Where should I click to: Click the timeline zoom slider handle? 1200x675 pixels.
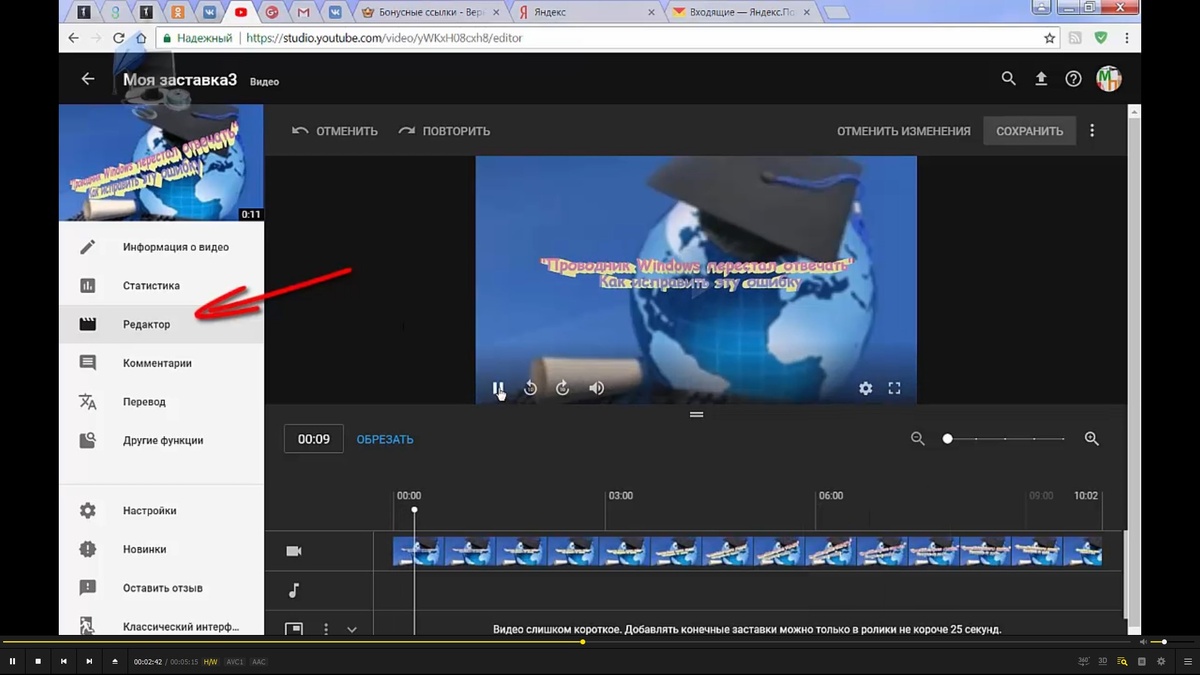947,439
